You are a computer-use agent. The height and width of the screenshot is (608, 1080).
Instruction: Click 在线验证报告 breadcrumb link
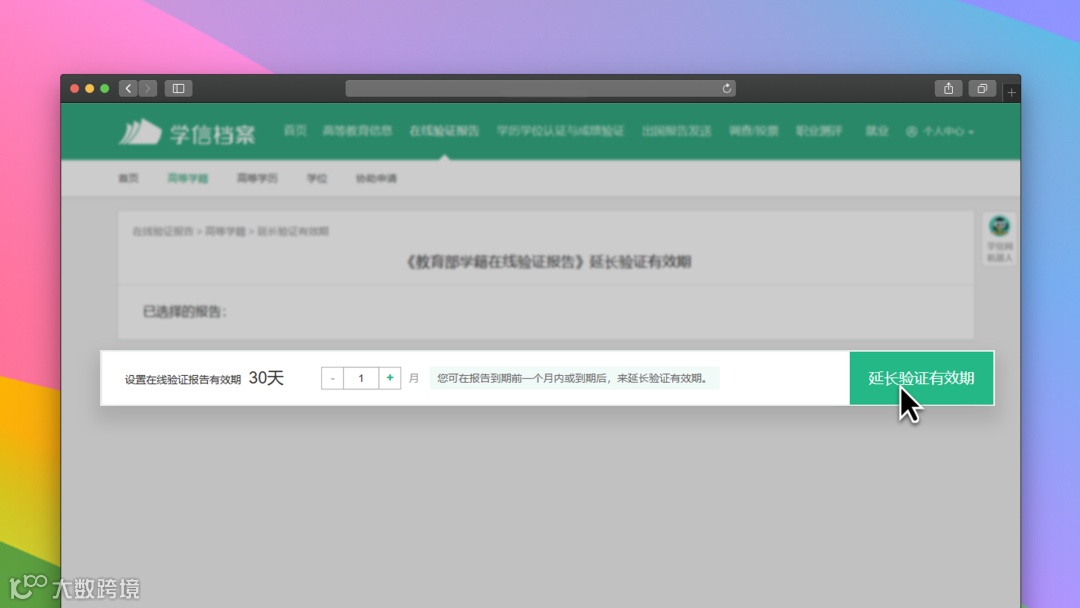pos(163,231)
